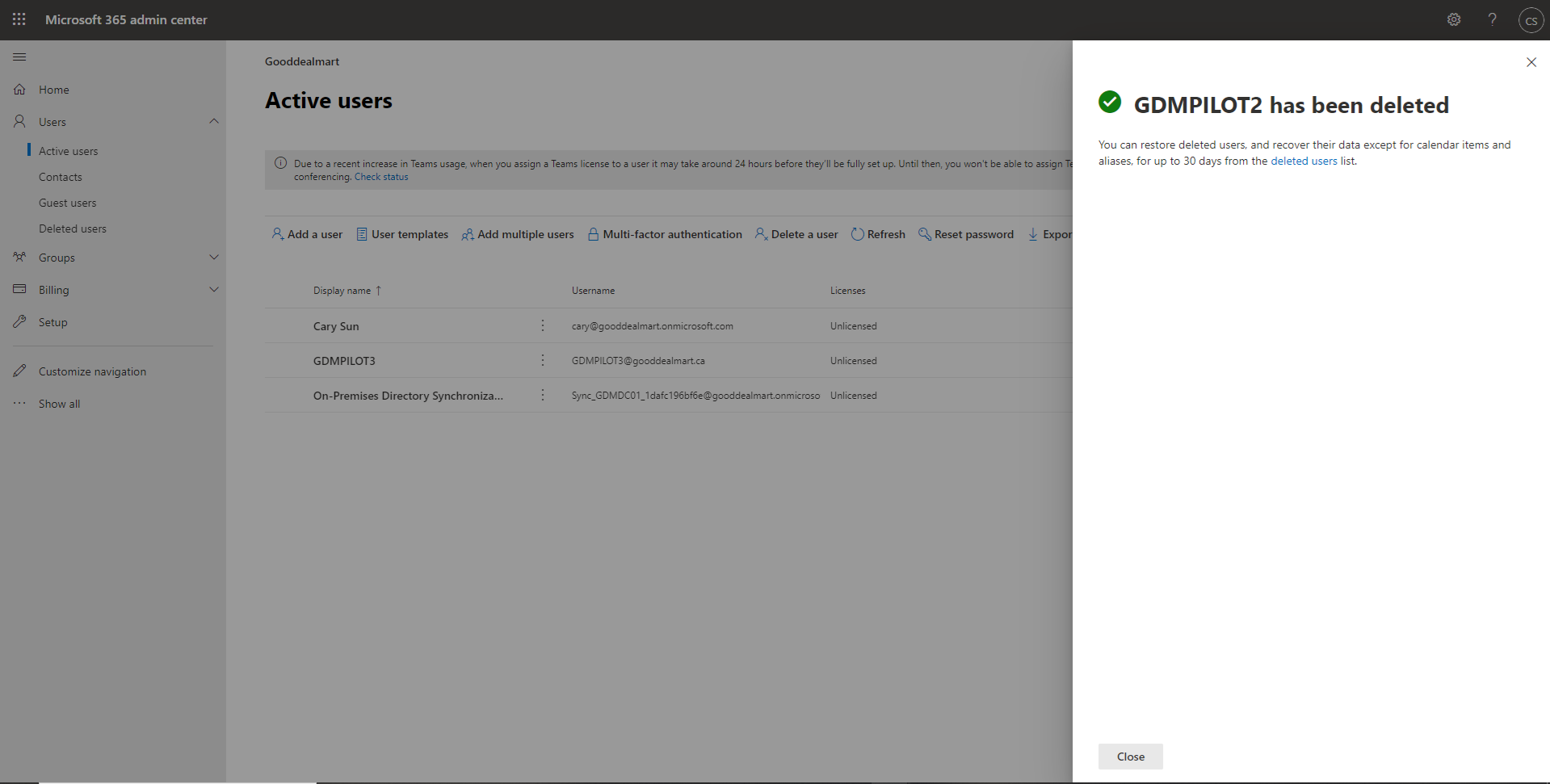Open the Cary Sun user row
Viewport: 1550px width, 784px height.
pos(336,326)
